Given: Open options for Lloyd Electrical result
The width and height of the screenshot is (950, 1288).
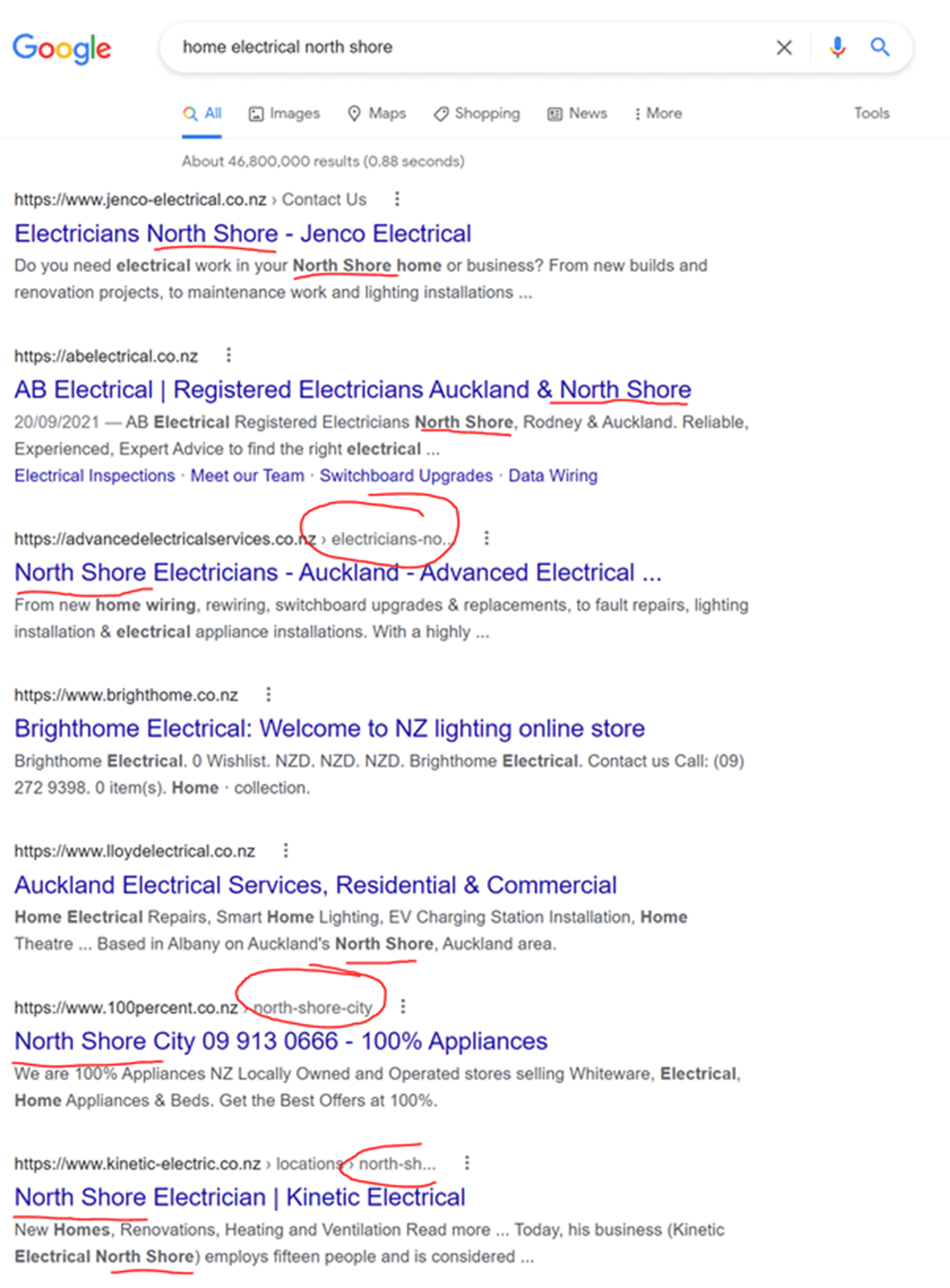Looking at the screenshot, I should 285,851.
